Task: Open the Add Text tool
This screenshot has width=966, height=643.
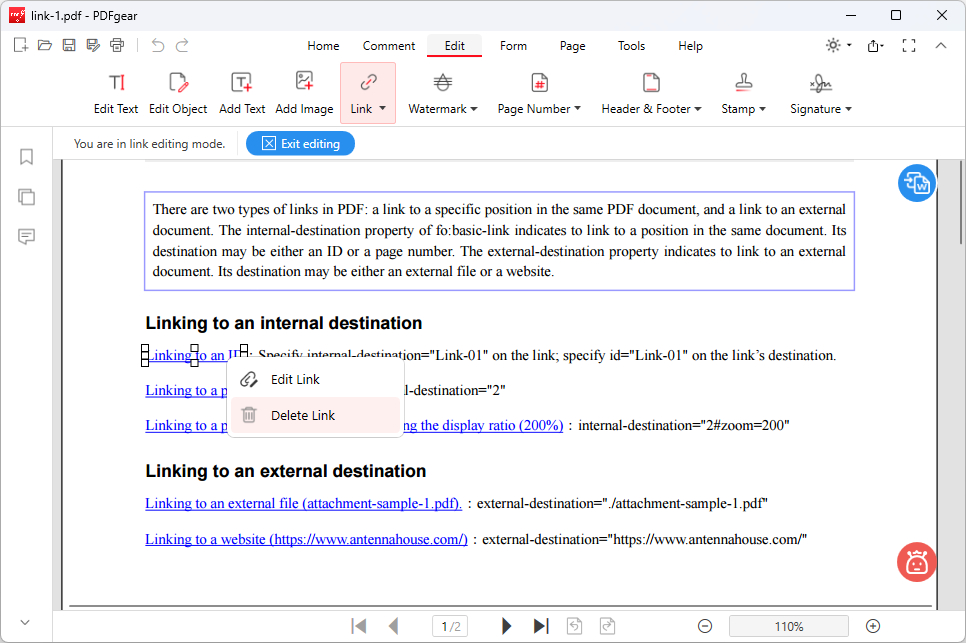Action: 241,93
